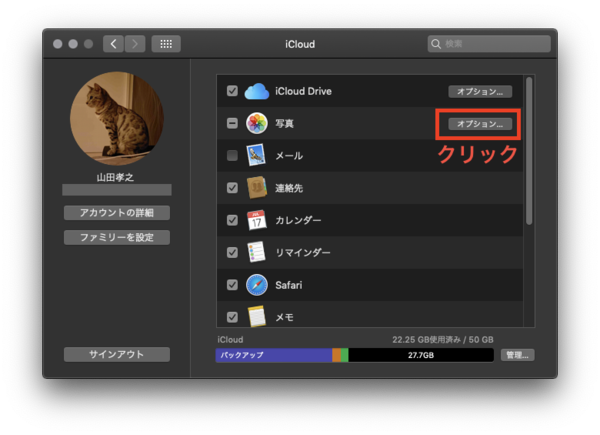The image size is (600, 435).
Task: Click the ファミリーを設定 button
Action: (x=117, y=238)
